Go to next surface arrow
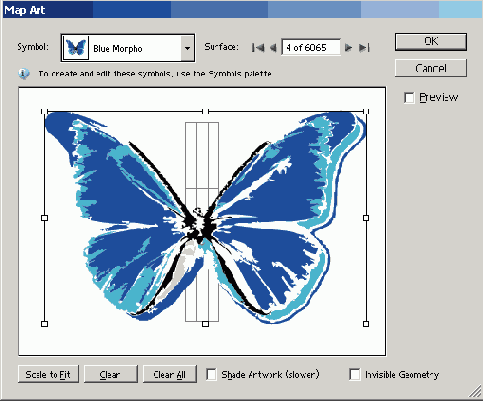The height and width of the screenshot is (401, 483). pos(348,48)
